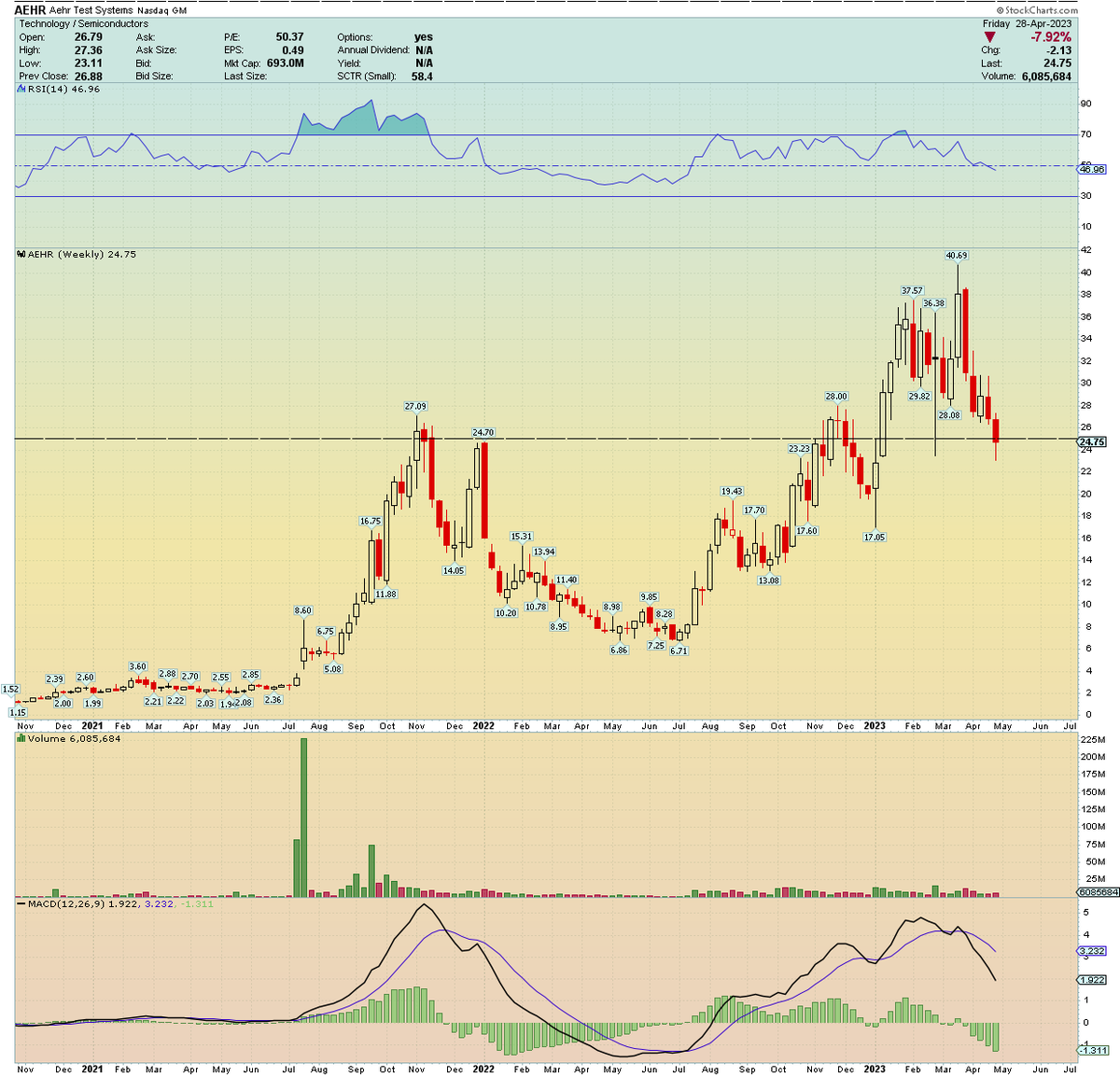Click the 1.15 lowest price label
This screenshot has width=1120, height=1077.
pyautogui.click(x=18, y=712)
